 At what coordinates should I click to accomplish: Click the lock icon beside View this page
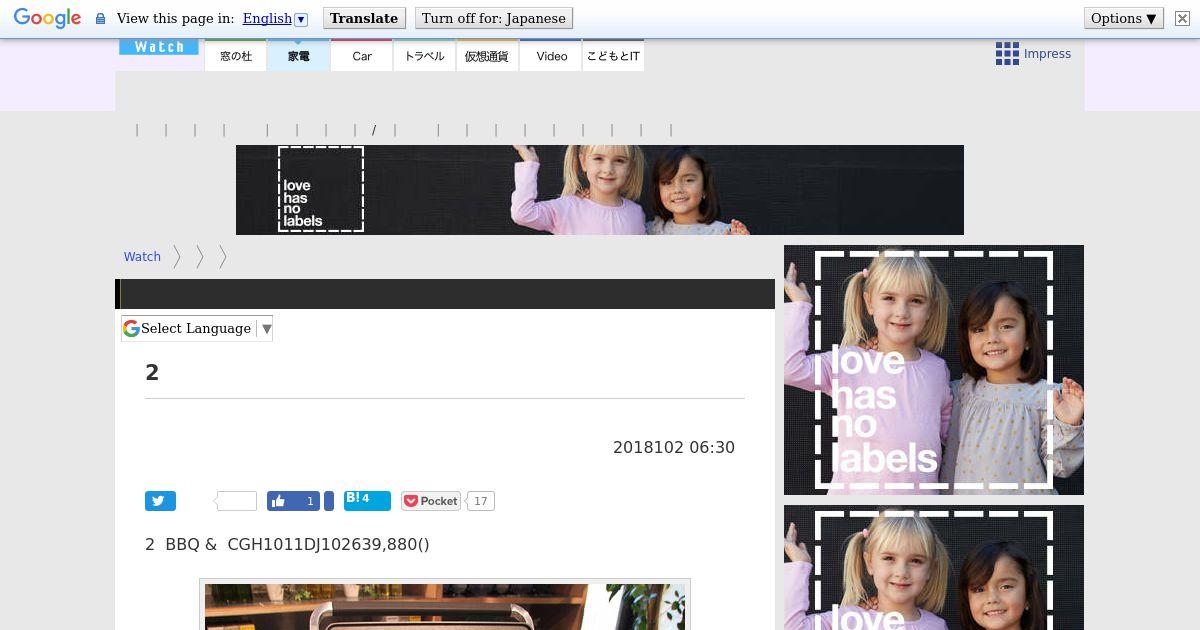click(x=100, y=19)
